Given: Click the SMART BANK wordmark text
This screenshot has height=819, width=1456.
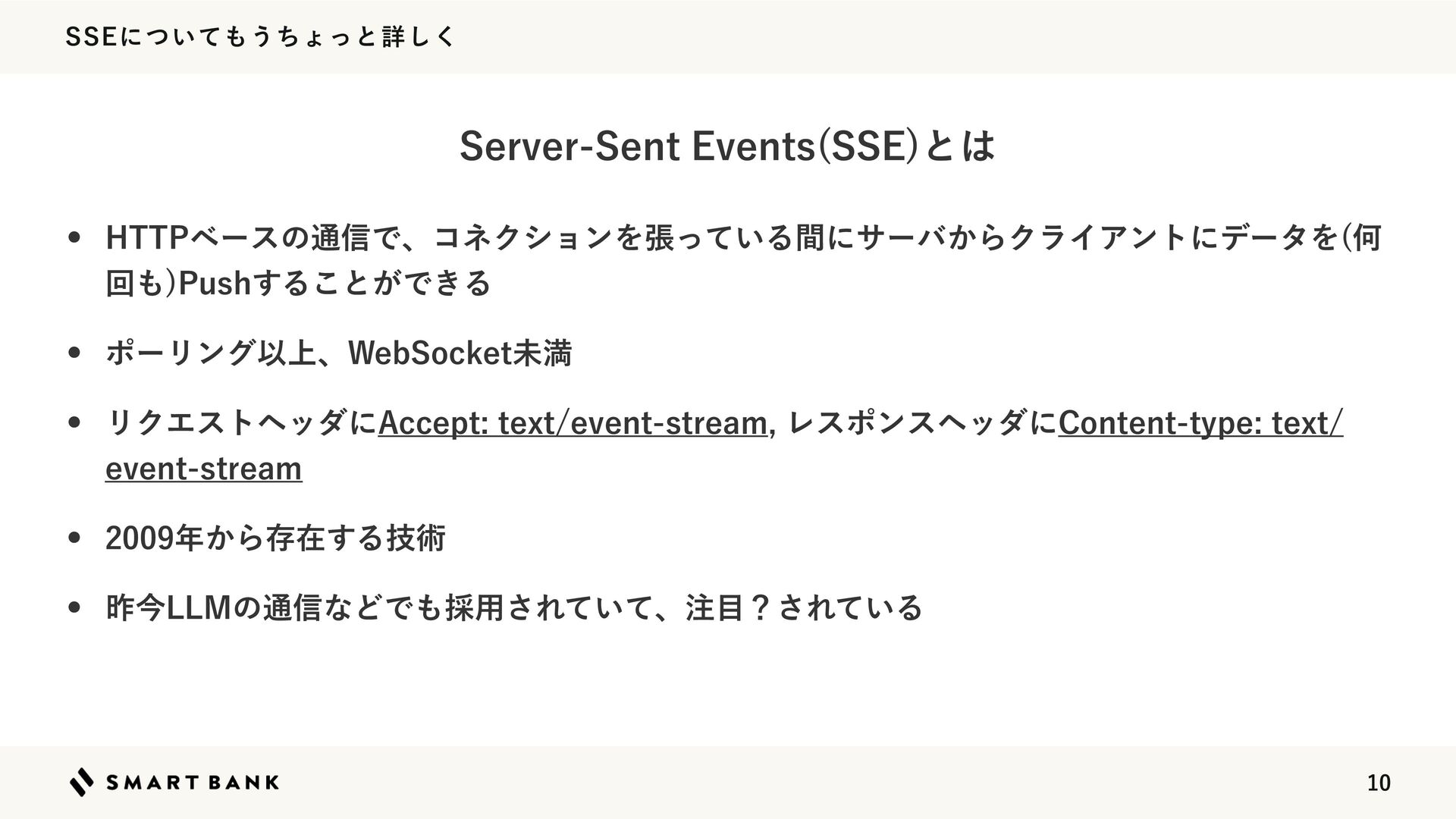Looking at the screenshot, I should coord(192,783).
